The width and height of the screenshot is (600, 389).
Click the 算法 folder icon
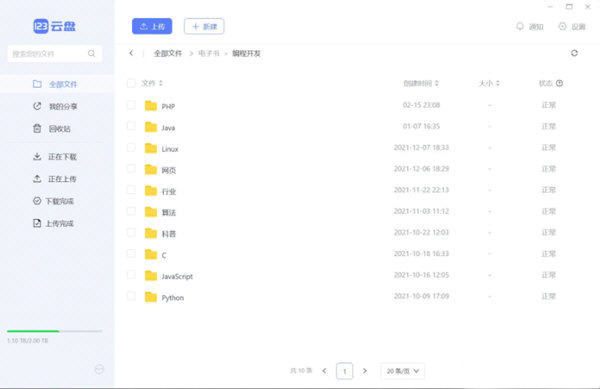tap(151, 212)
